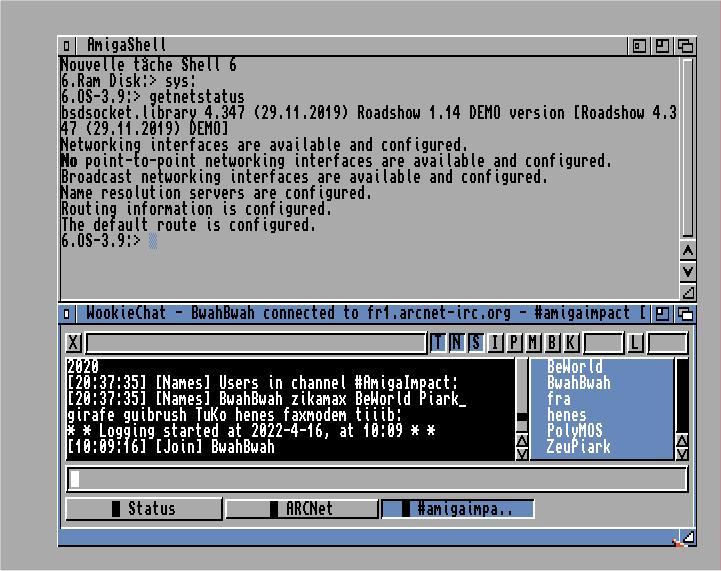Select user fra in the nick list

point(559,399)
